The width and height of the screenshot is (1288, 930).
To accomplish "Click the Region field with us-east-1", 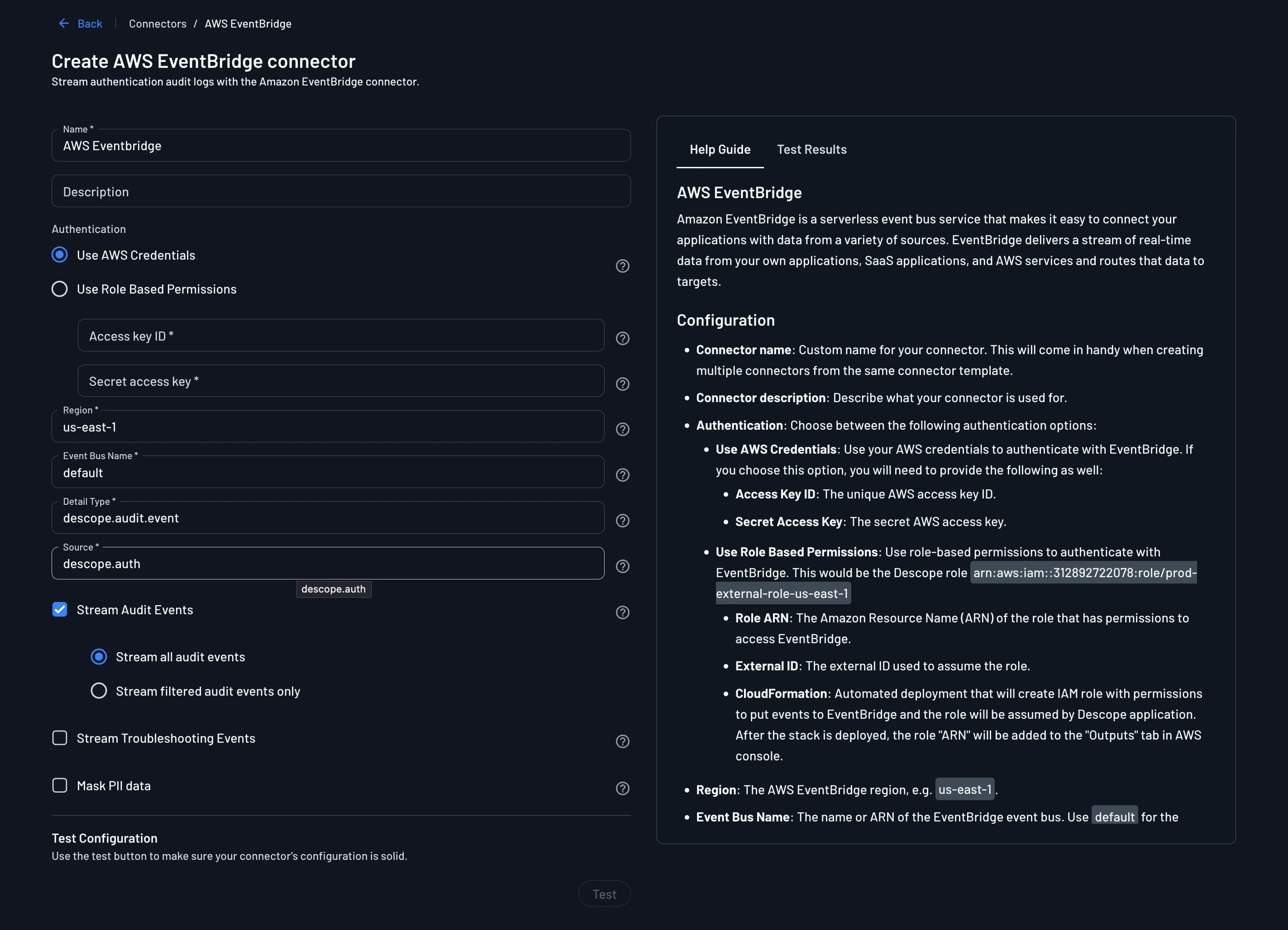I will click(328, 427).
